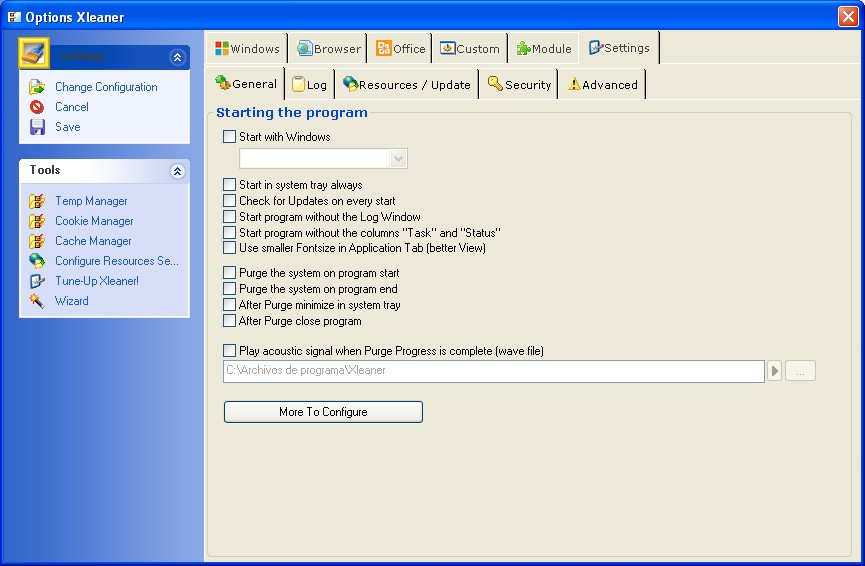Click the Log subtab notepad icon
This screenshot has width=865, height=566.
(298, 84)
